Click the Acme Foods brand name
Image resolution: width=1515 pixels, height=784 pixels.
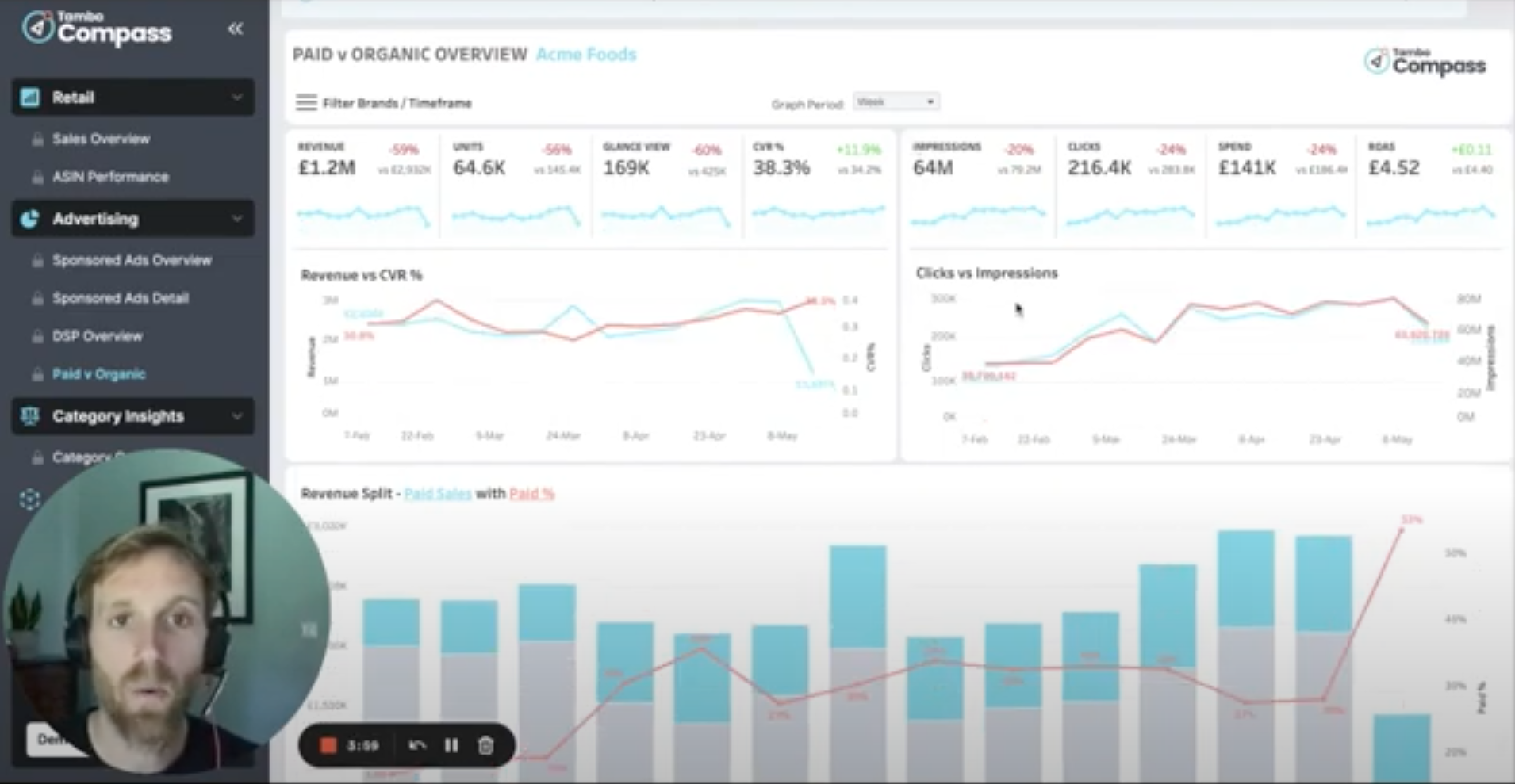(x=586, y=55)
